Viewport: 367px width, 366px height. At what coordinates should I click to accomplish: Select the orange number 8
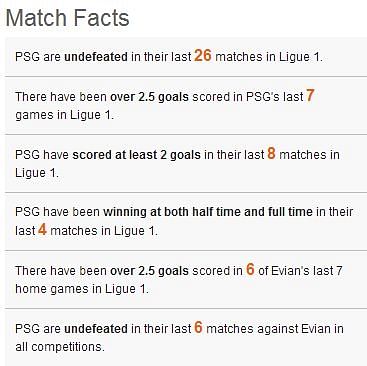(271, 153)
